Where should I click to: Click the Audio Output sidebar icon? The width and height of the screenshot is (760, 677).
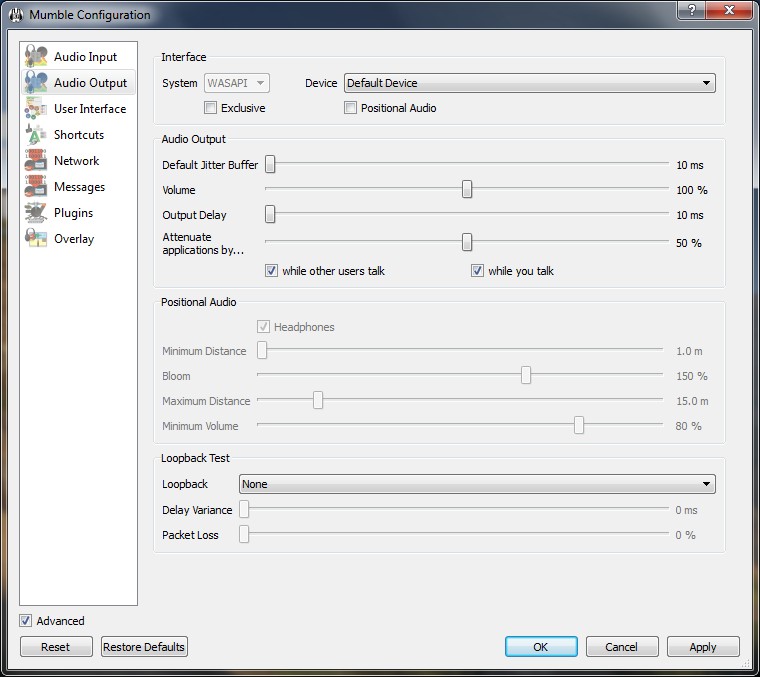pos(36,82)
